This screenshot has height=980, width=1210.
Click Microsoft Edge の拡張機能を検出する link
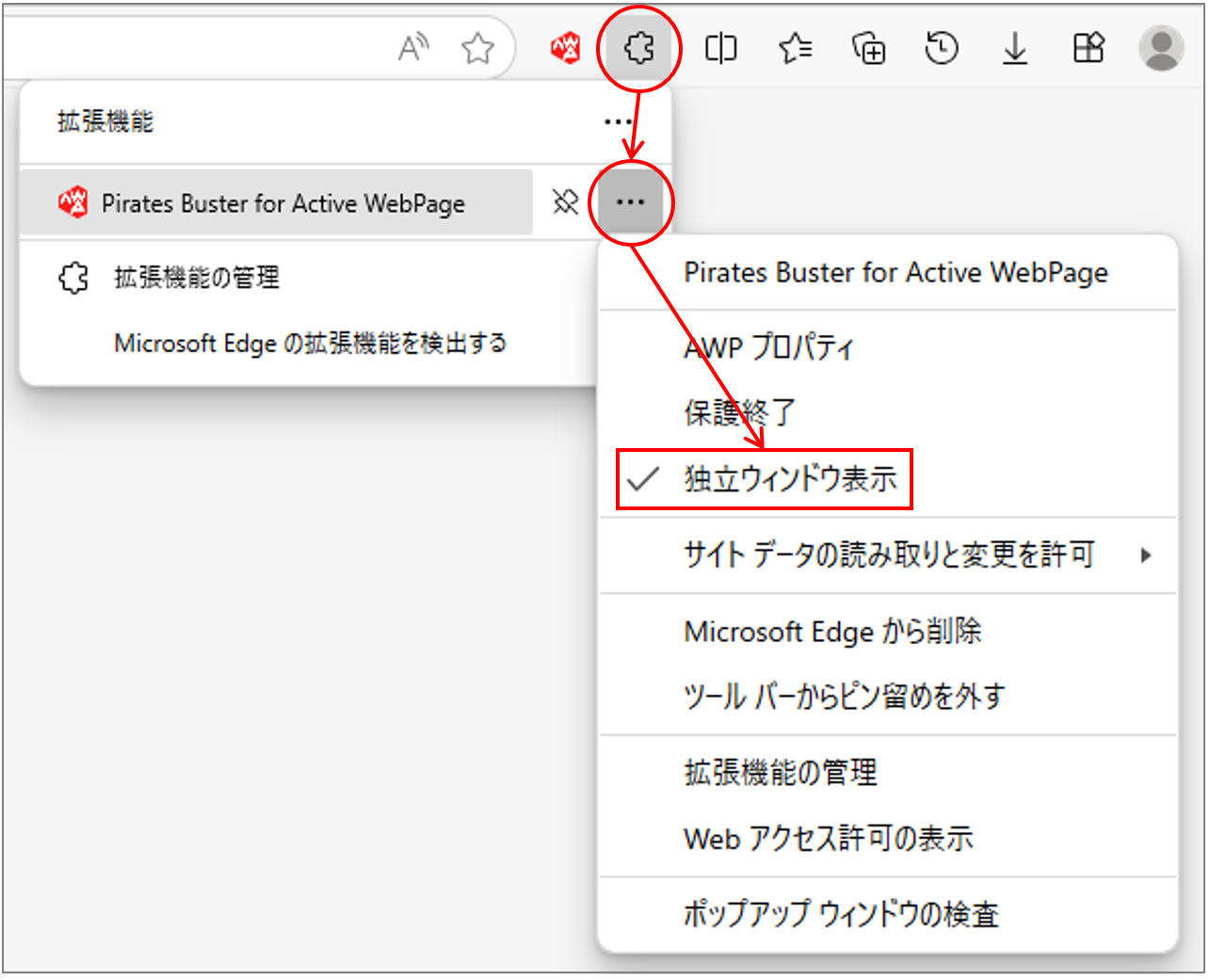click(x=310, y=343)
